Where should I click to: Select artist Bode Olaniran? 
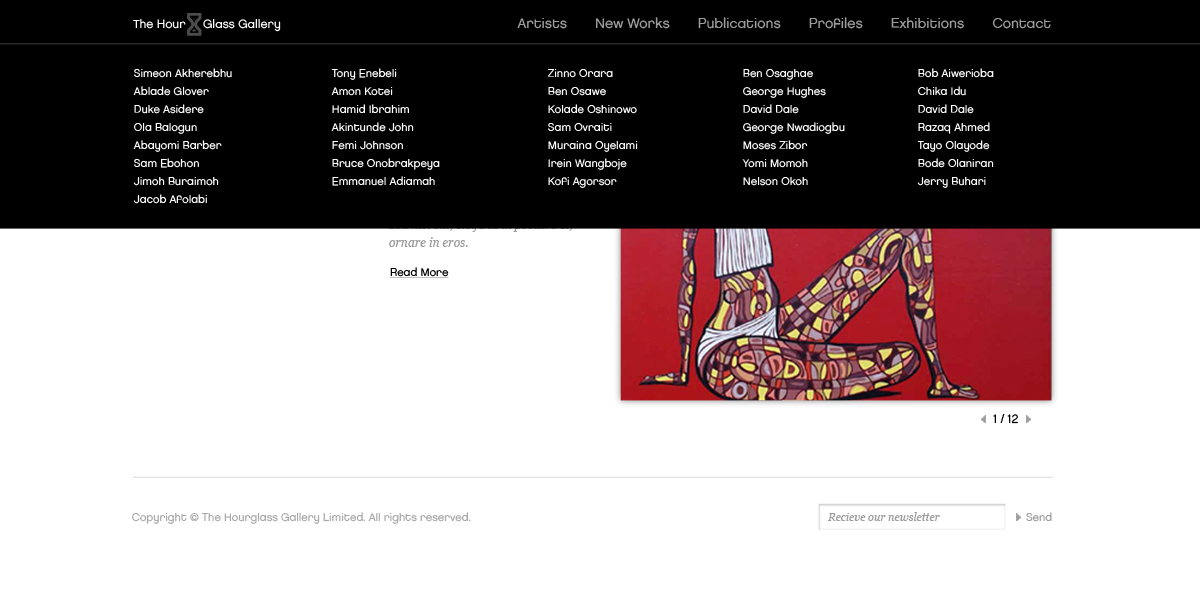(x=956, y=163)
